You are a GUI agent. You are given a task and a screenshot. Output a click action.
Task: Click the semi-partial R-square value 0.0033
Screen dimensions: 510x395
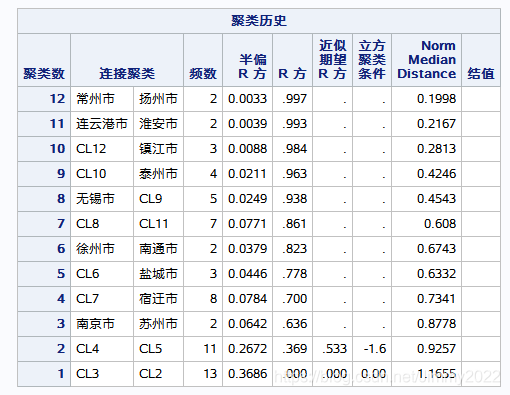pos(247,99)
